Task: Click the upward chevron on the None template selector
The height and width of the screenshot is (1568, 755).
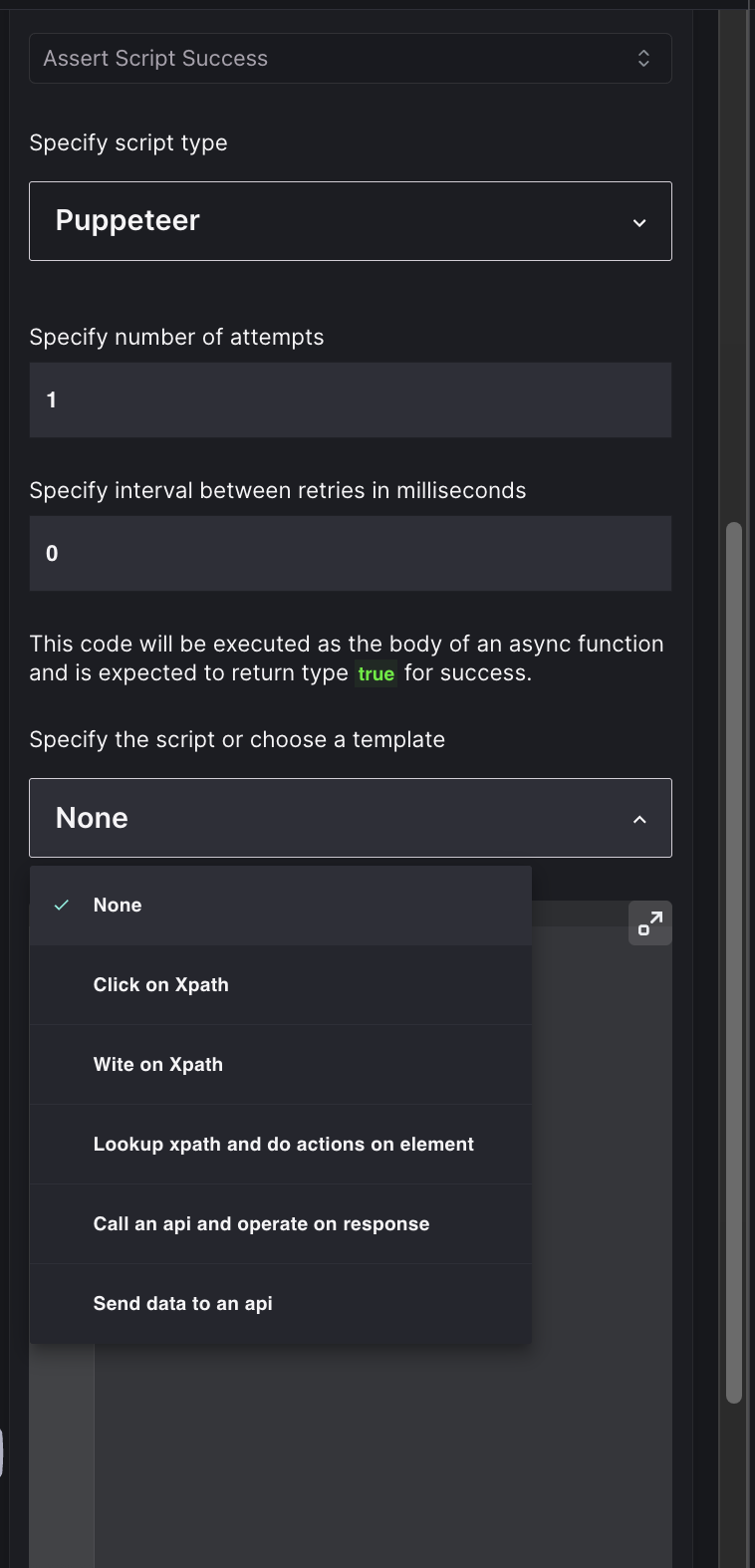Action: coord(638,819)
